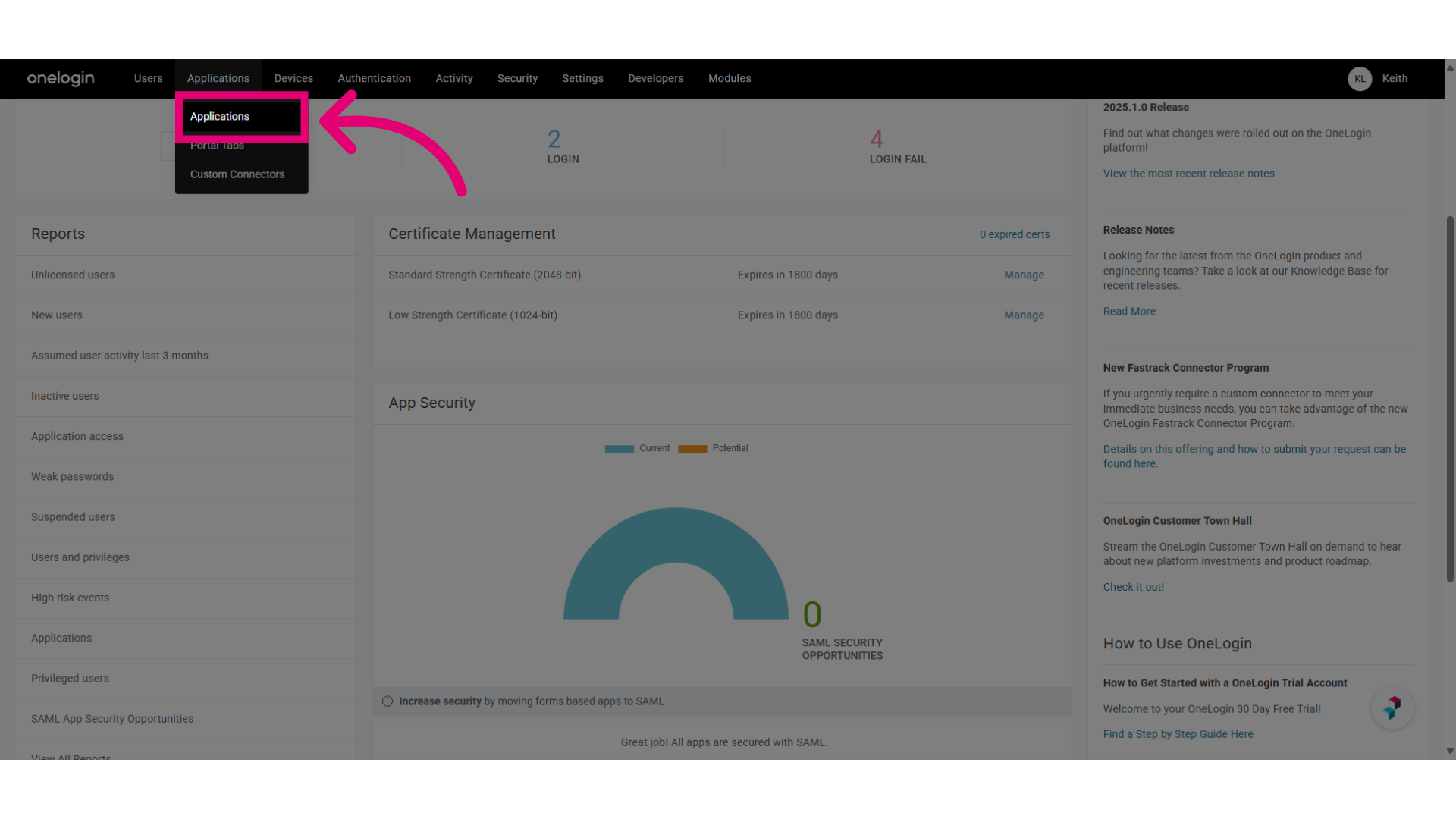Manage the Standard Strength Certificate

(x=1024, y=275)
